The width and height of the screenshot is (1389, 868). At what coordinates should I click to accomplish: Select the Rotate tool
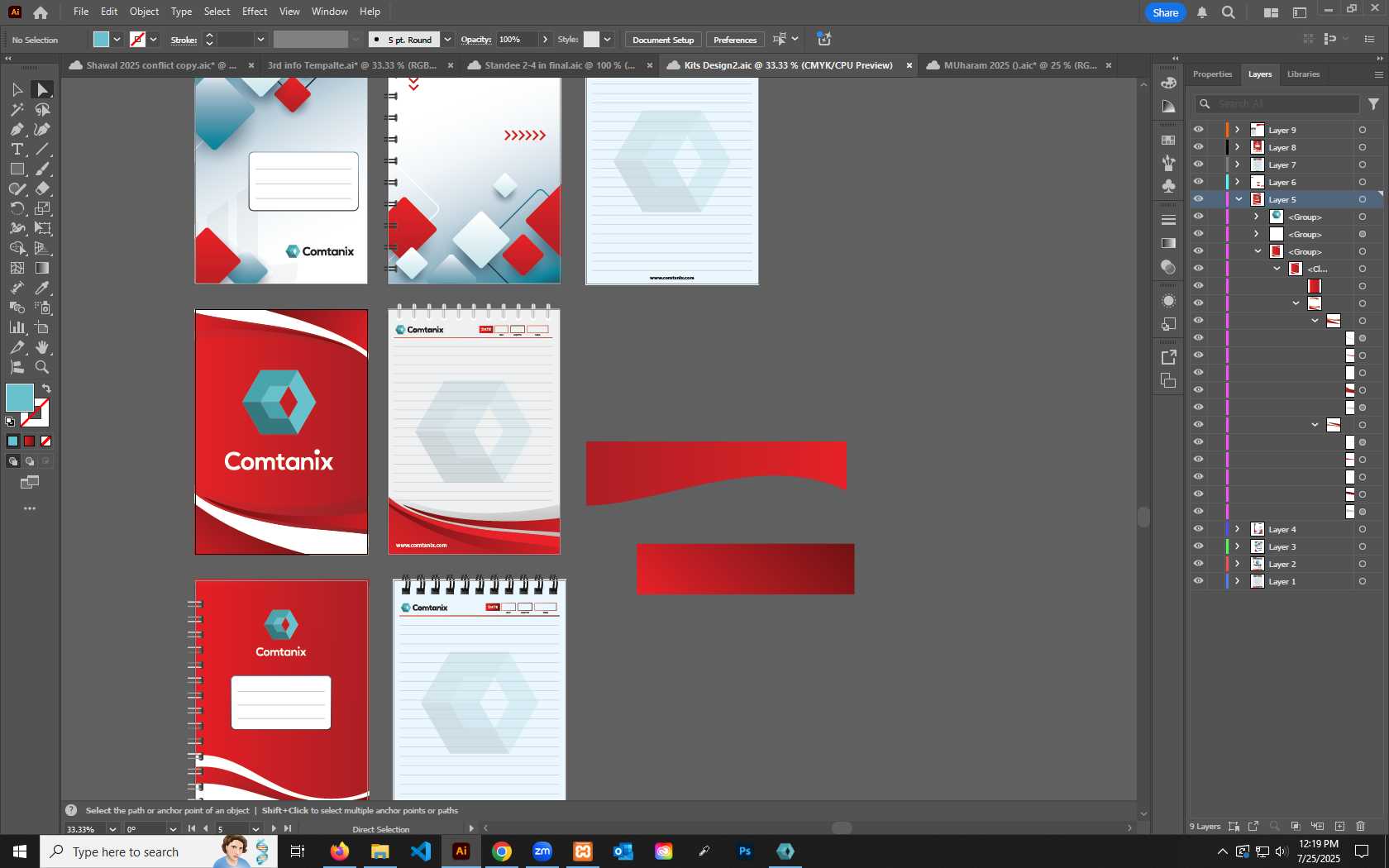tap(17, 208)
